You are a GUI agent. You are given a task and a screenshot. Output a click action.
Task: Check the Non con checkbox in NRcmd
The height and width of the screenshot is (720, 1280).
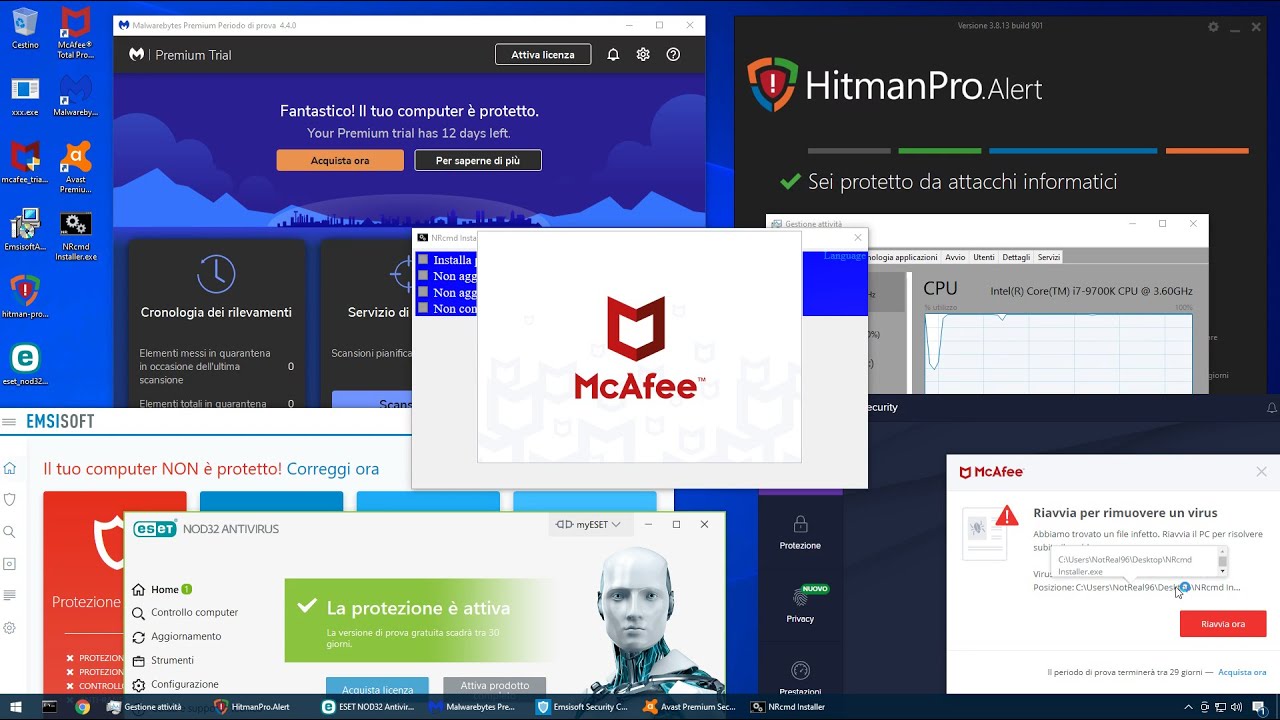click(423, 308)
